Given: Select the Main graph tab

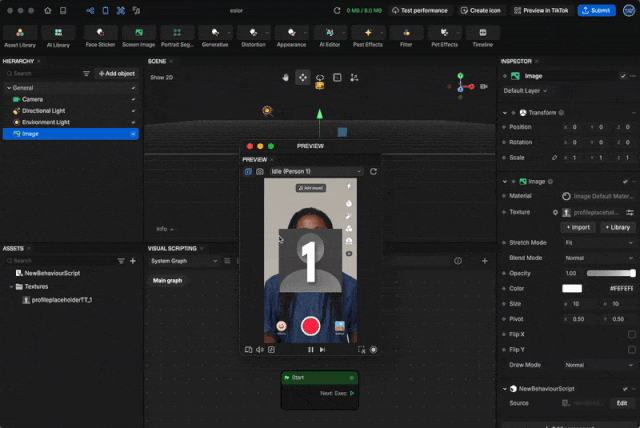Looking at the screenshot, I should click(x=167, y=281).
